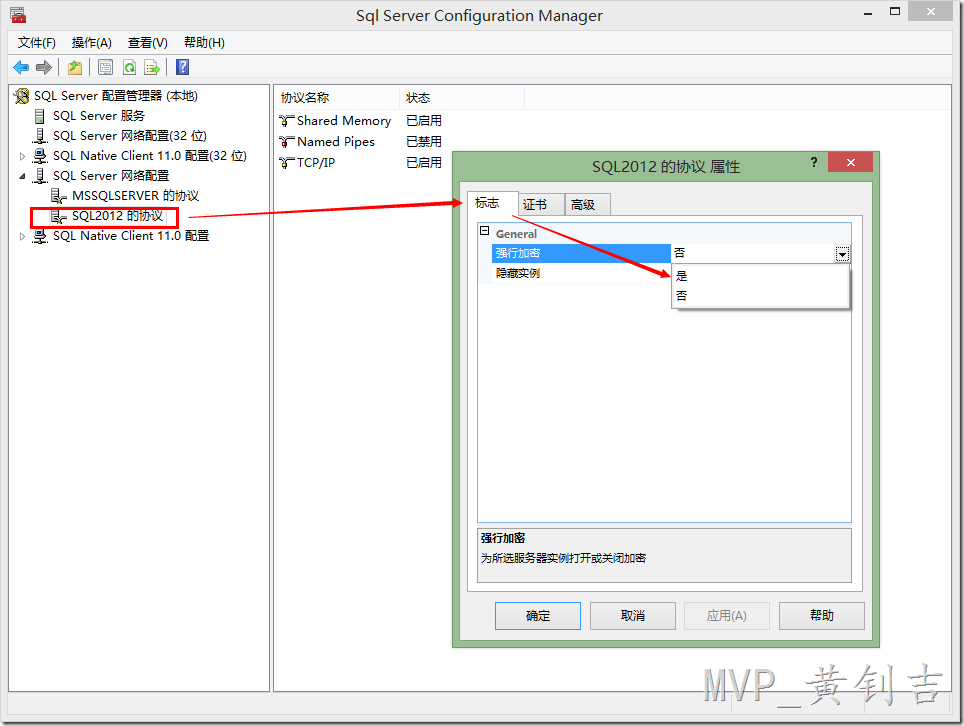This screenshot has width=964, height=726.
Task: Click the 协议名称 column header
Action: point(336,98)
